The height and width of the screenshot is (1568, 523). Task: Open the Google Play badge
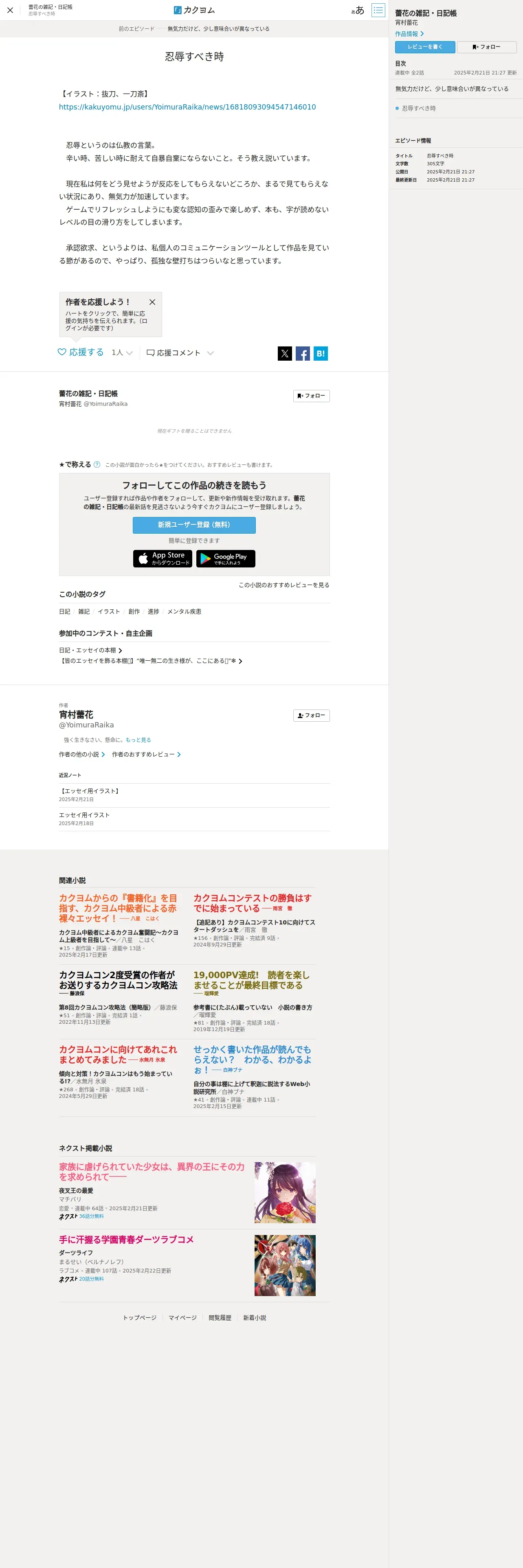(x=226, y=559)
